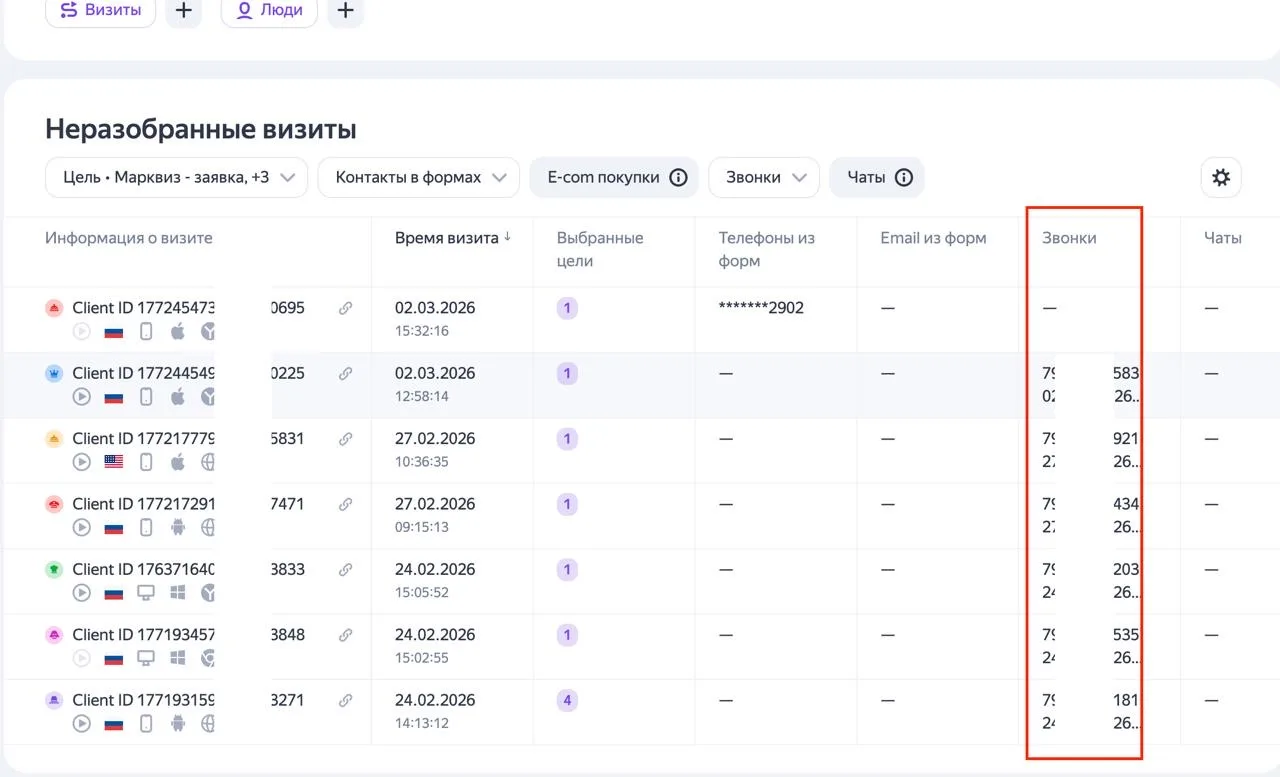Play session recording of the 12:58:14 visit
The image size is (1280, 777).
(82, 397)
